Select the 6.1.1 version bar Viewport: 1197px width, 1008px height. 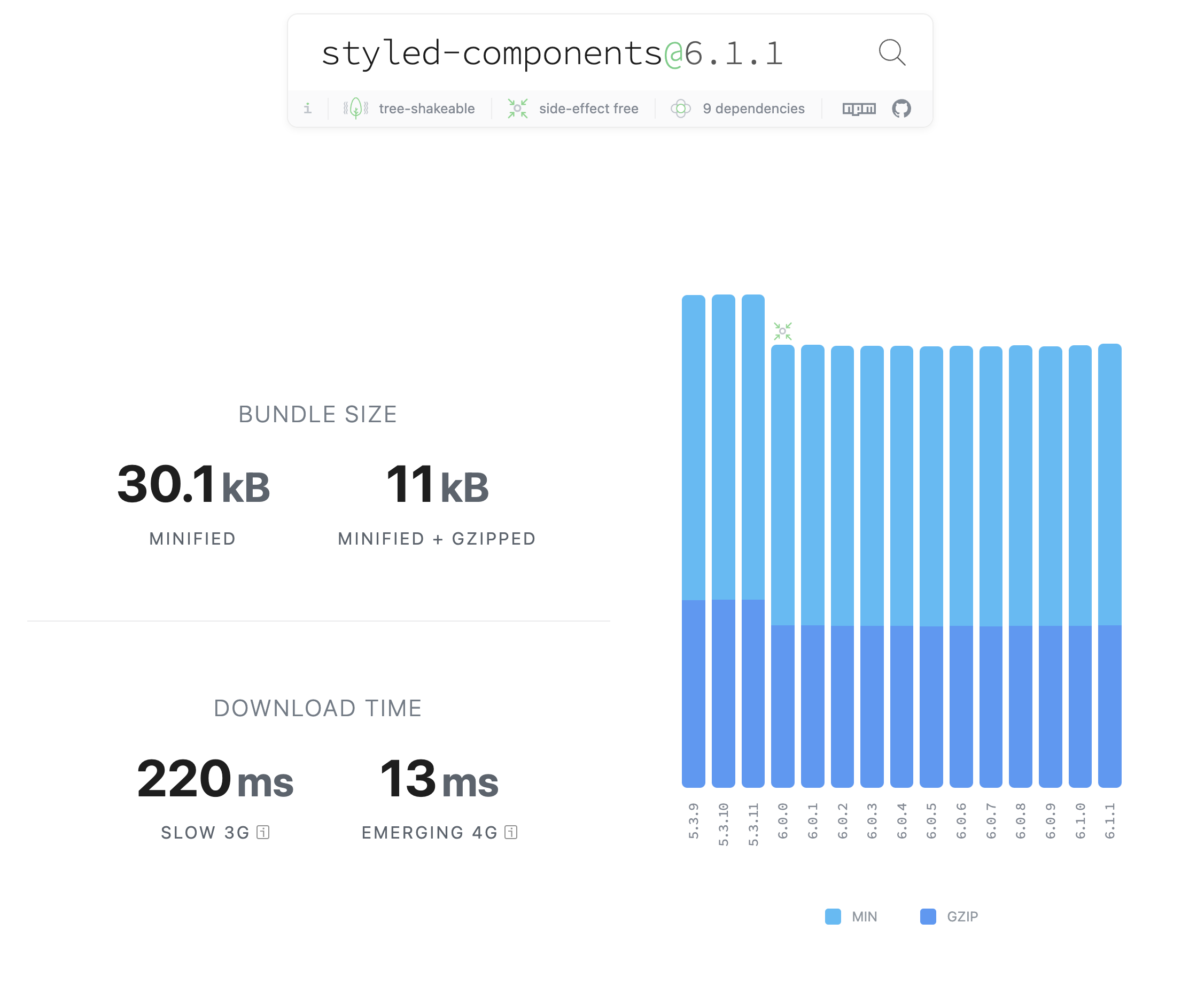1109,564
